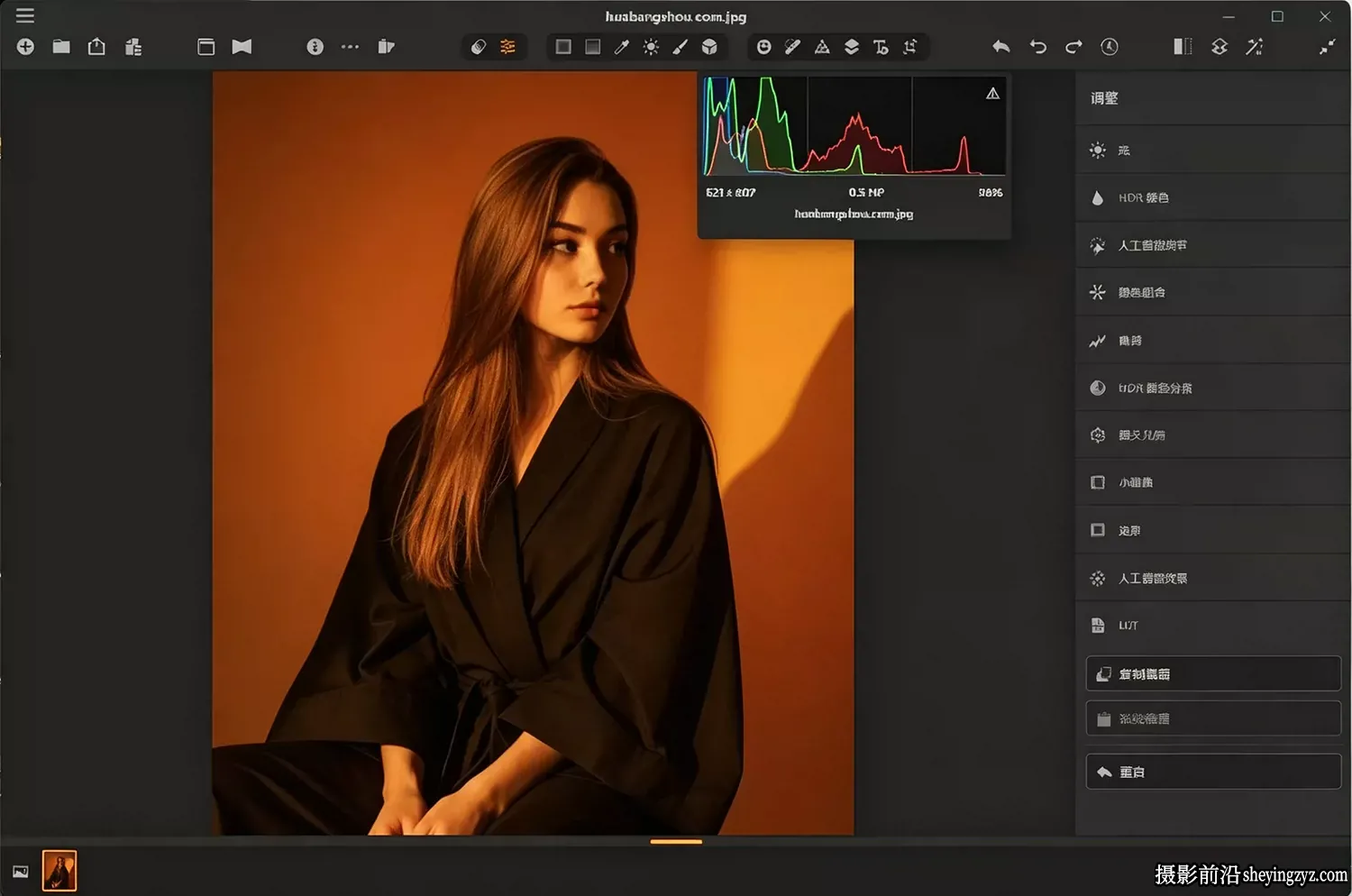Click the export share-arrow icon

click(96, 47)
